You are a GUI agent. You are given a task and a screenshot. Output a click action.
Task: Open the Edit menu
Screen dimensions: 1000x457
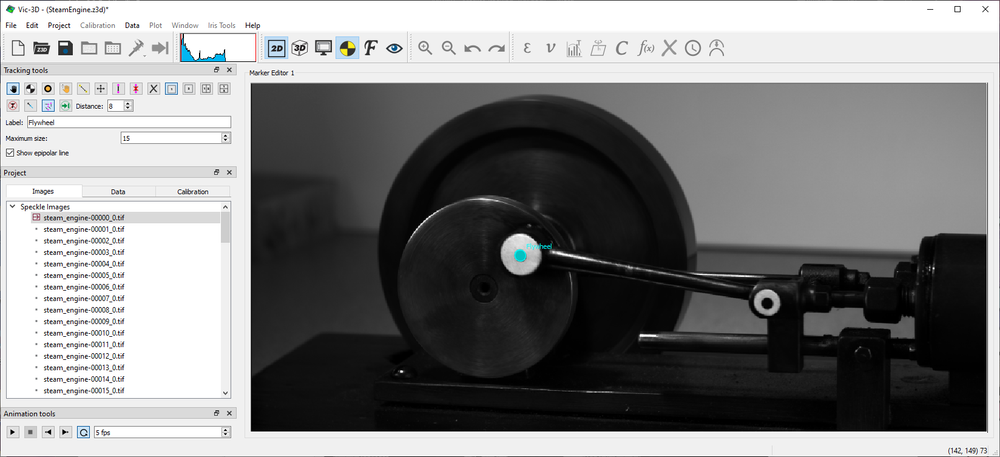coord(32,25)
